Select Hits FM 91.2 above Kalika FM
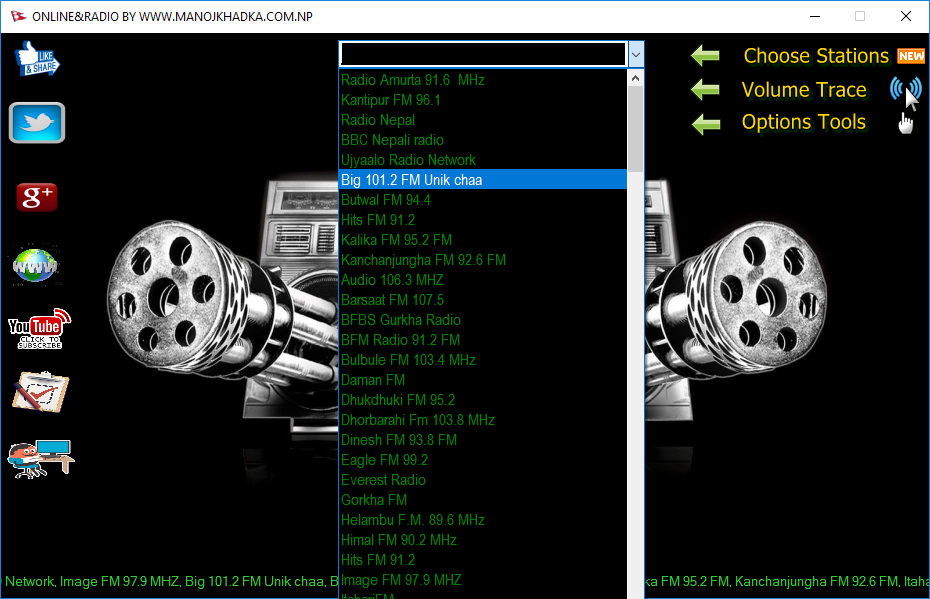This screenshot has height=599, width=930. [483, 220]
